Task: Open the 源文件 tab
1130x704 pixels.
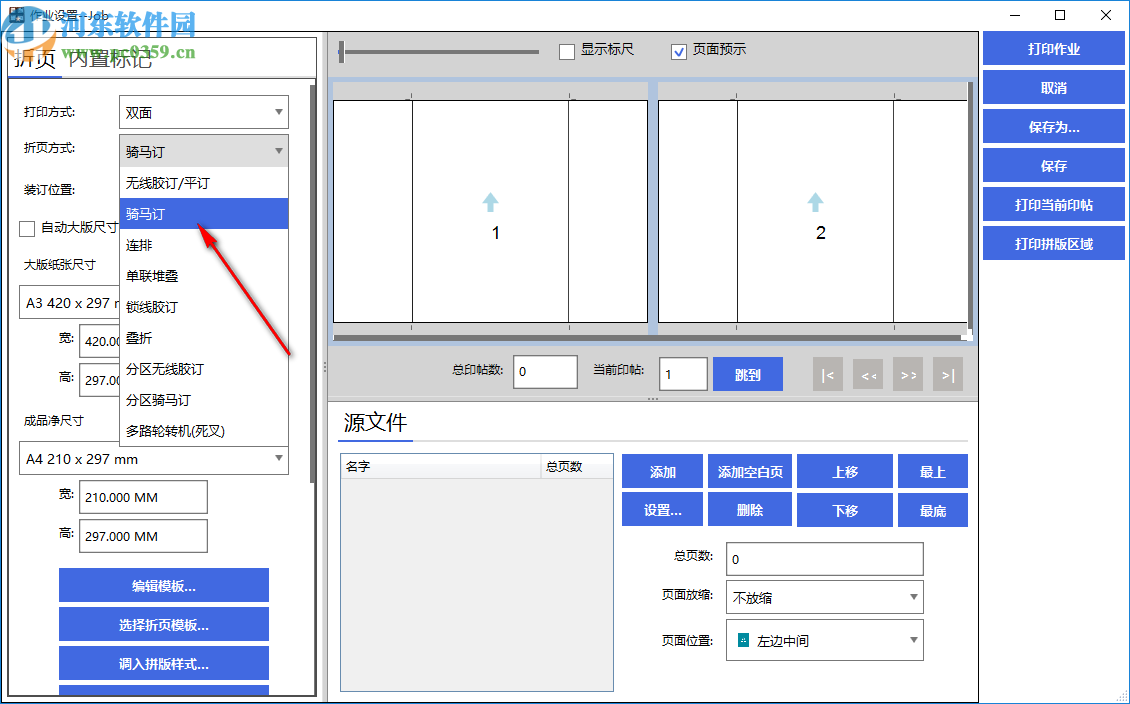Action: pyautogui.click(x=375, y=422)
